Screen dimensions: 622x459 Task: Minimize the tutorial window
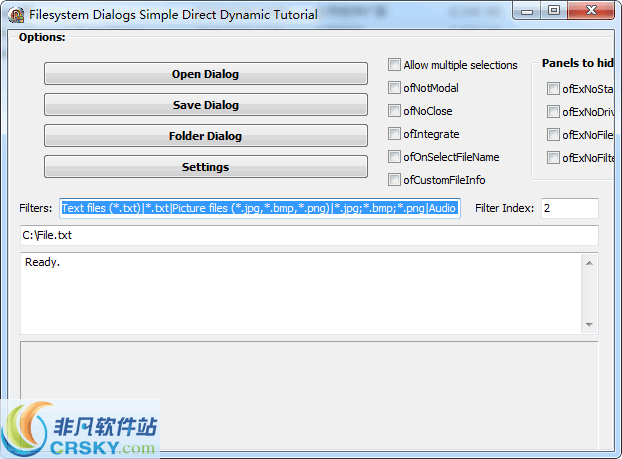[x=527, y=11]
